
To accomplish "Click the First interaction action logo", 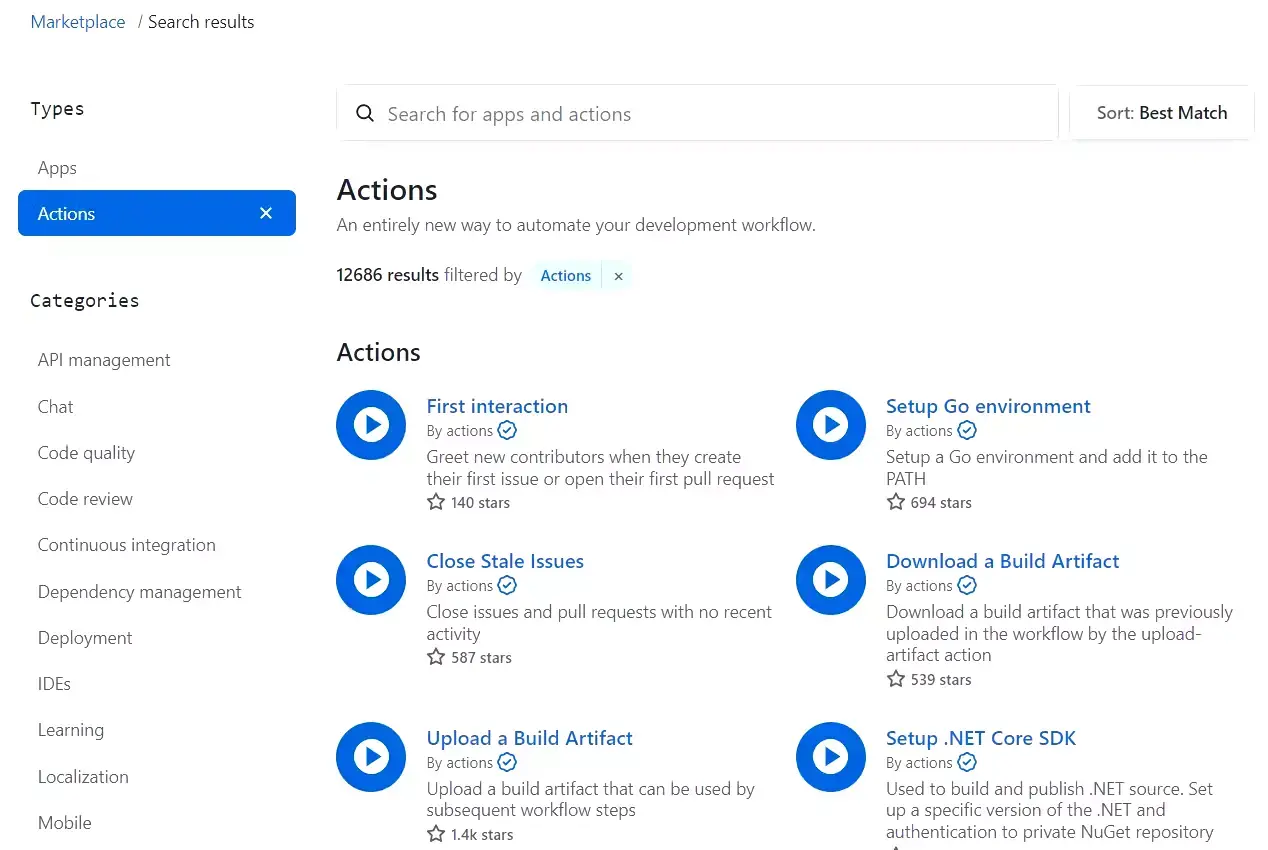I will 371,424.
